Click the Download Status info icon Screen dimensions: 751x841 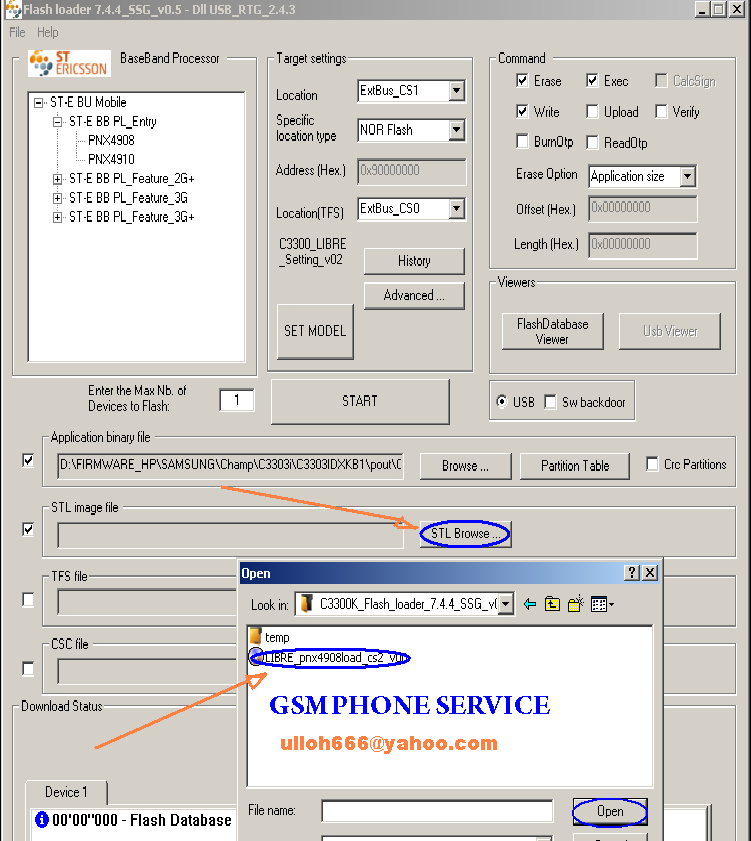[41, 820]
